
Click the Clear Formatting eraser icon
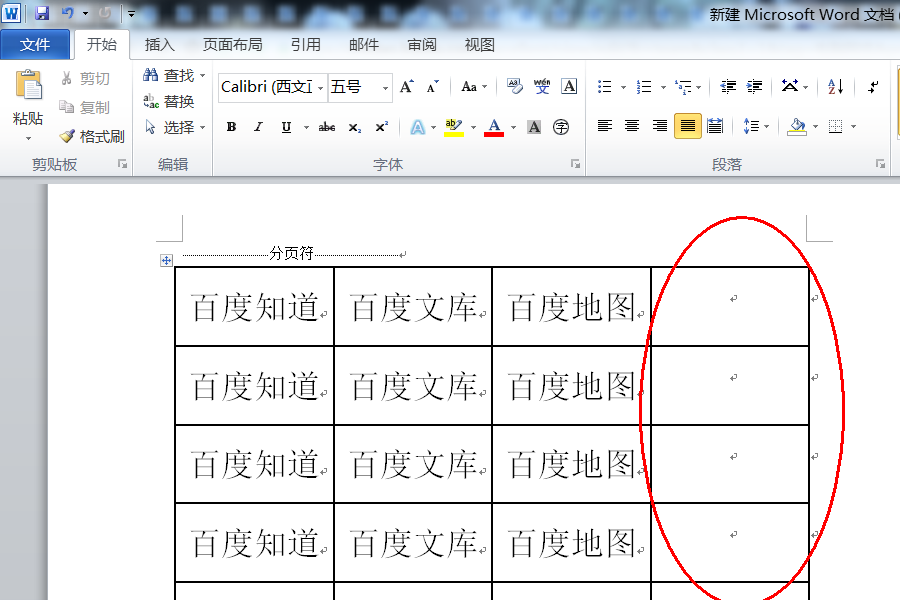(x=515, y=87)
